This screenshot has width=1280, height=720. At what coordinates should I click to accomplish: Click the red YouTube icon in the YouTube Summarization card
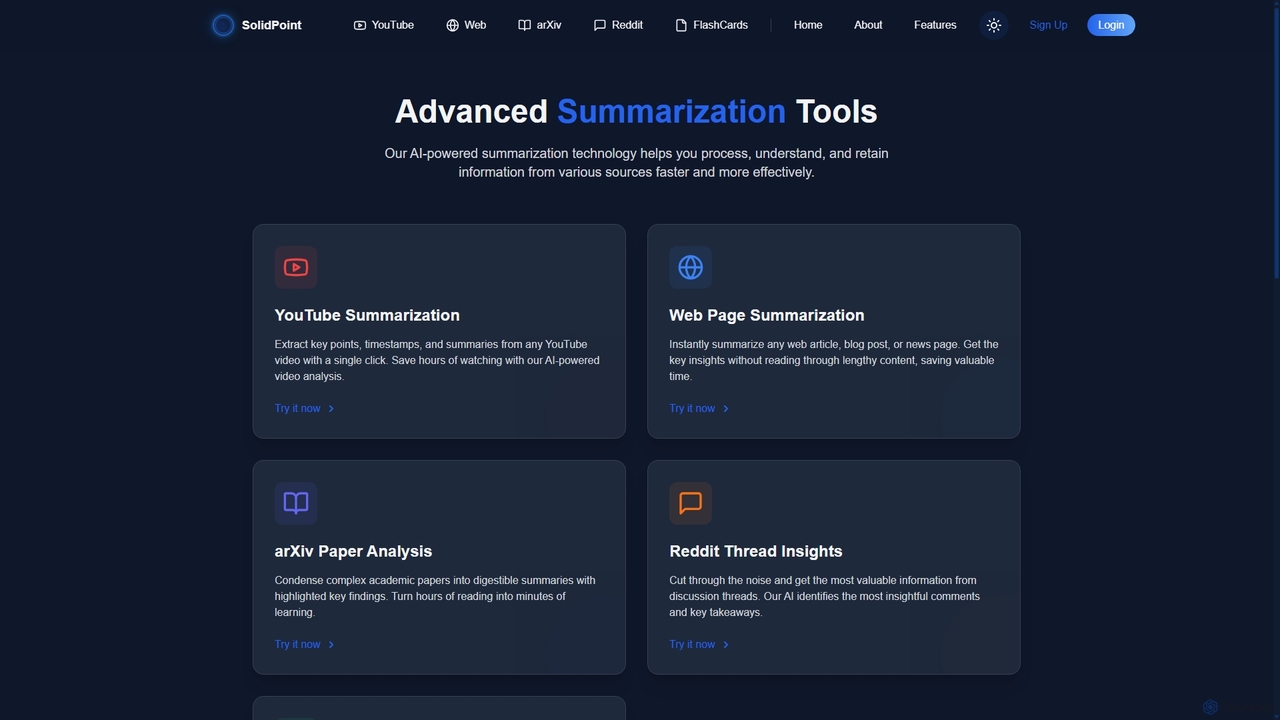296,267
